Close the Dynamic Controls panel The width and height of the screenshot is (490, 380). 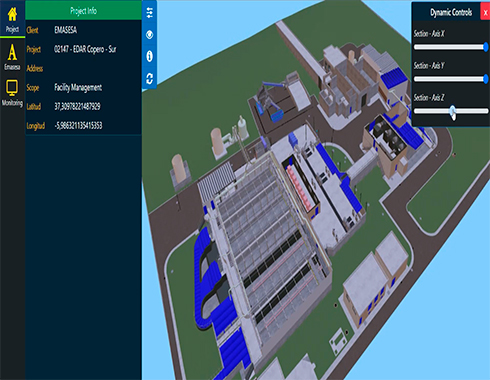[x=485, y=13]
